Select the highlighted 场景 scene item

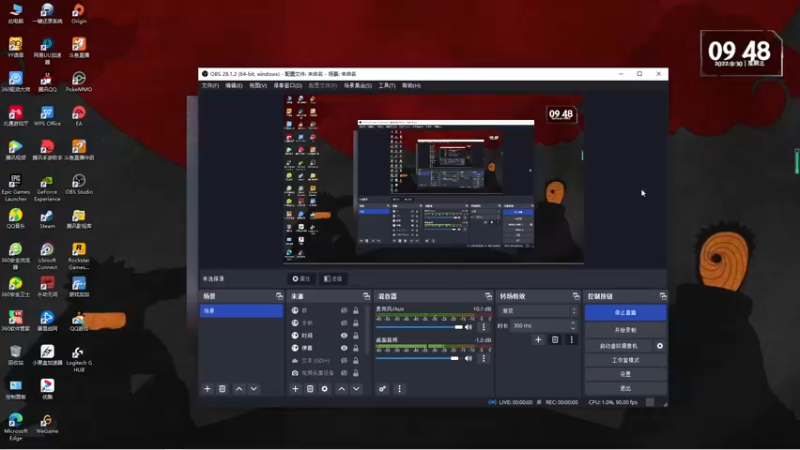tap(241, 311)
